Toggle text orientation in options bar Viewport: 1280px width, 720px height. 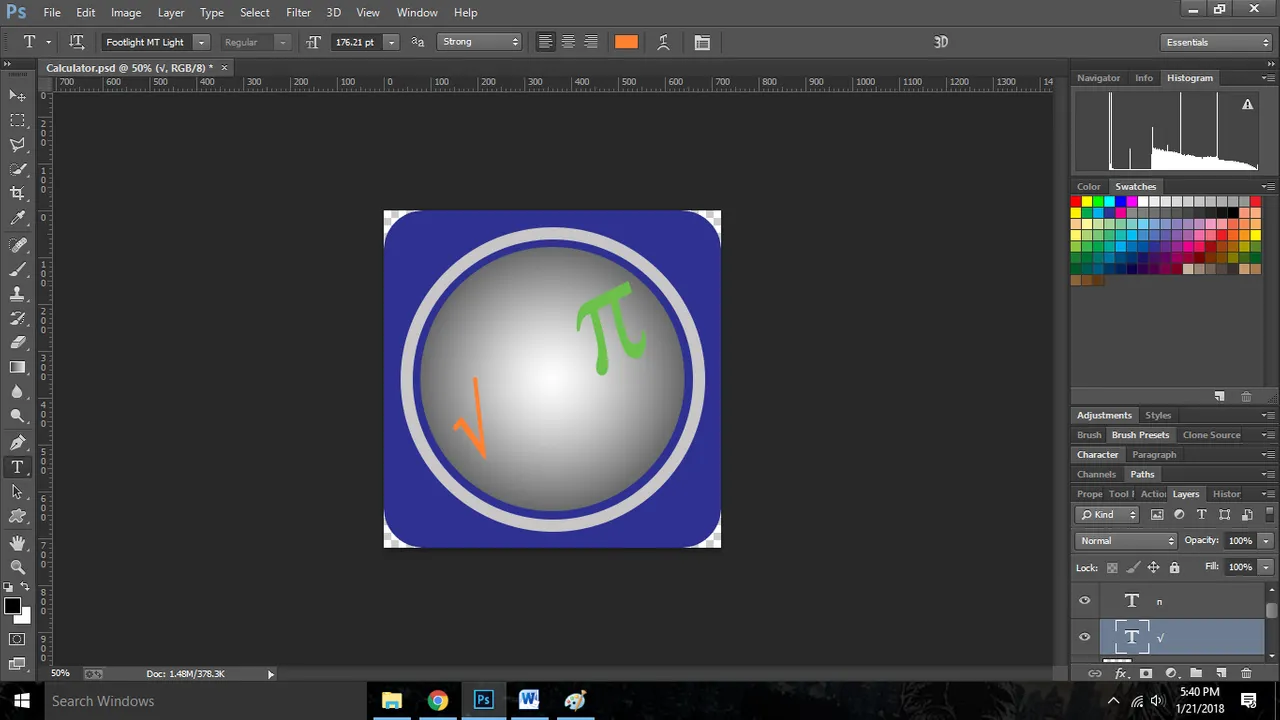77,42
